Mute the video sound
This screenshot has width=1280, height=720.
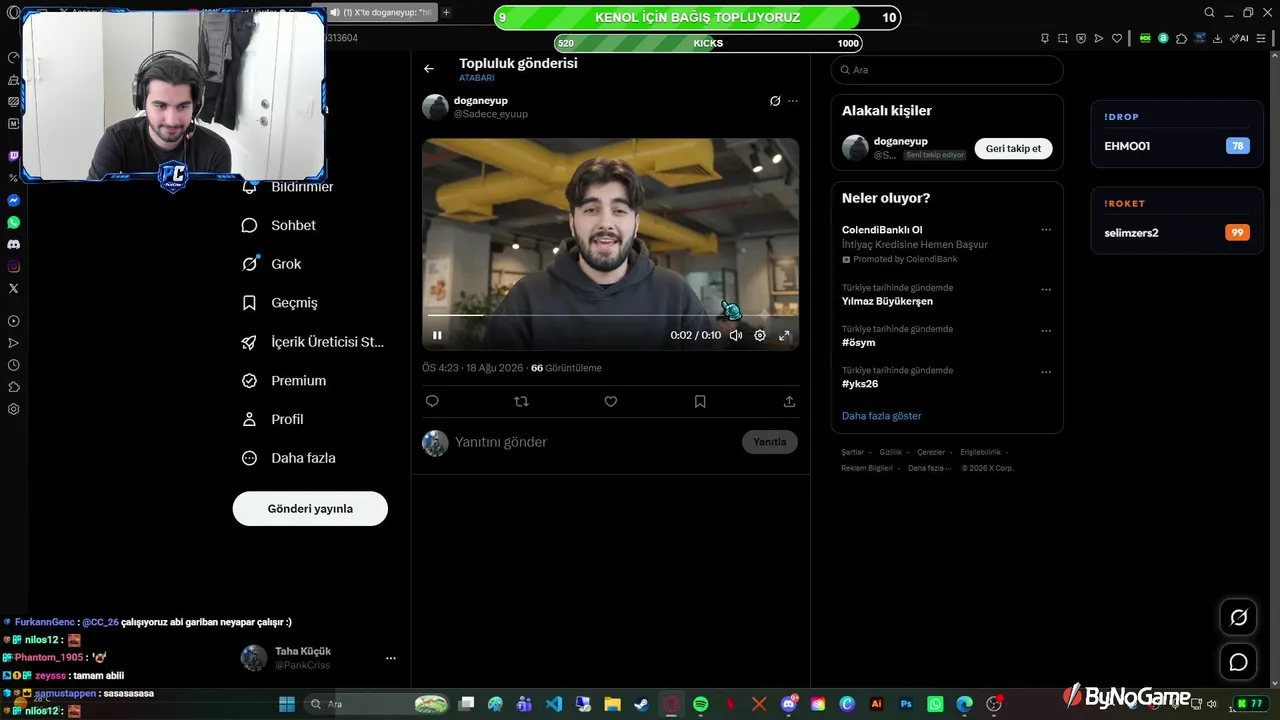[736, 335]
